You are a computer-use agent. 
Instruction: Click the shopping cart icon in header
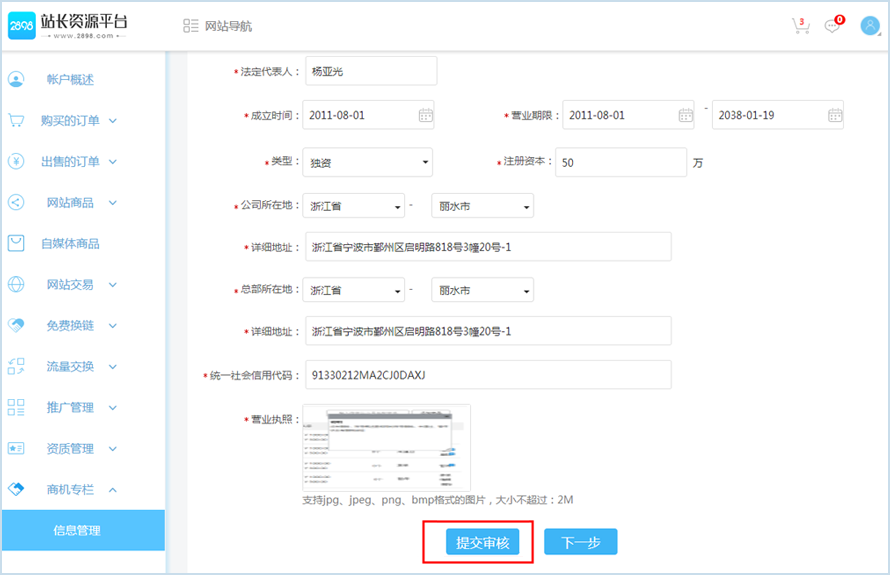[x=800, y=26]
